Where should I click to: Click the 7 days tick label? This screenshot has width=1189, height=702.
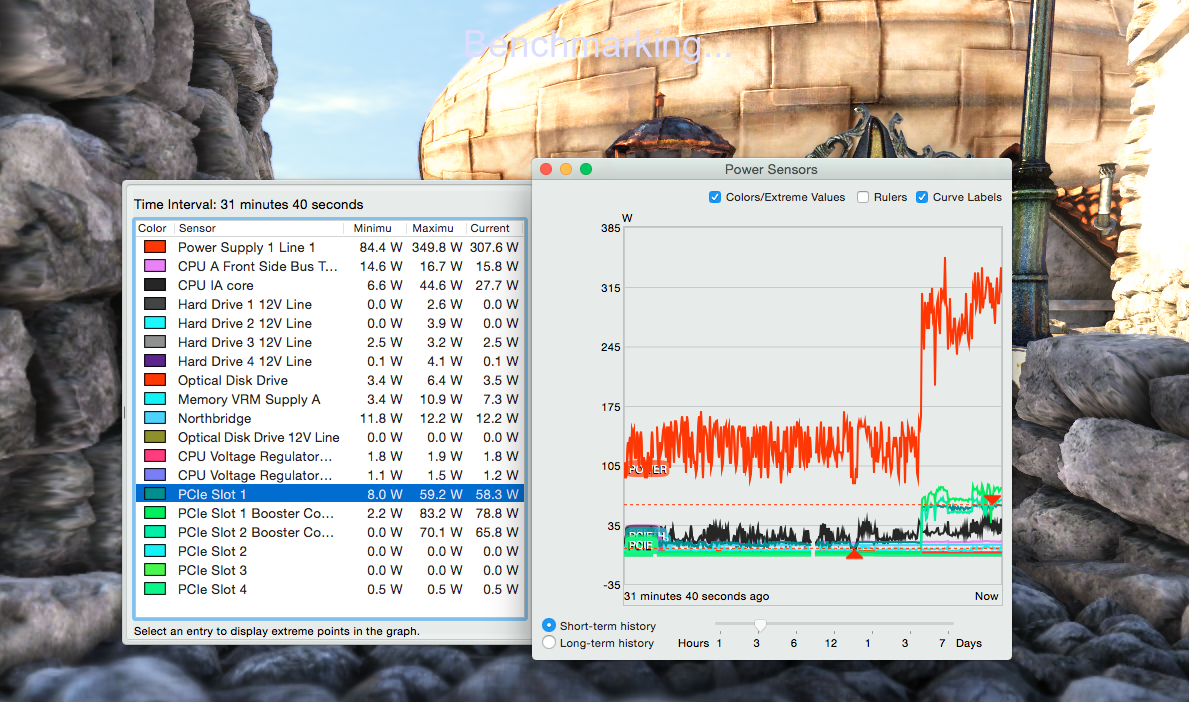pos(942,643)
